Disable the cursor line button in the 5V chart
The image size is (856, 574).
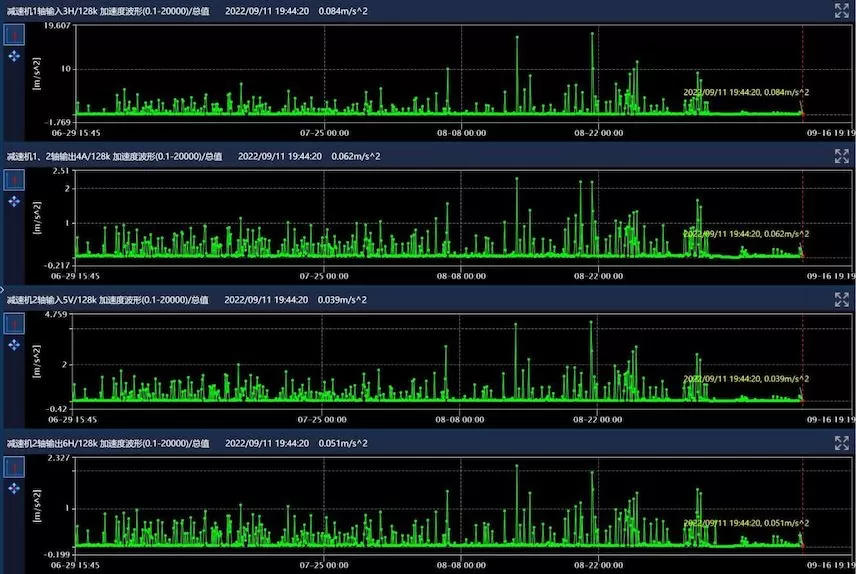tap(14, 323)
